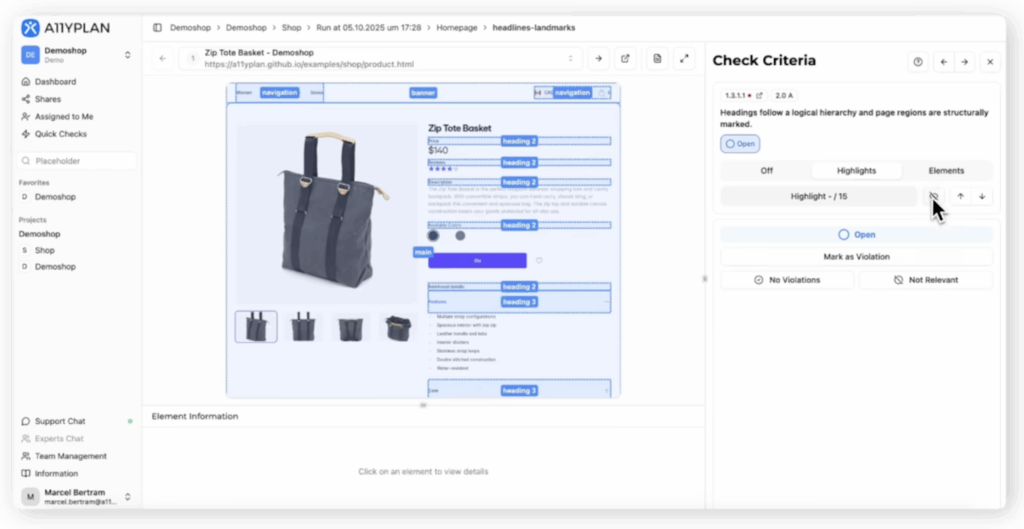Select the second bag thumbnail
The image size is (1024, 529).
(x=304, y=327)
